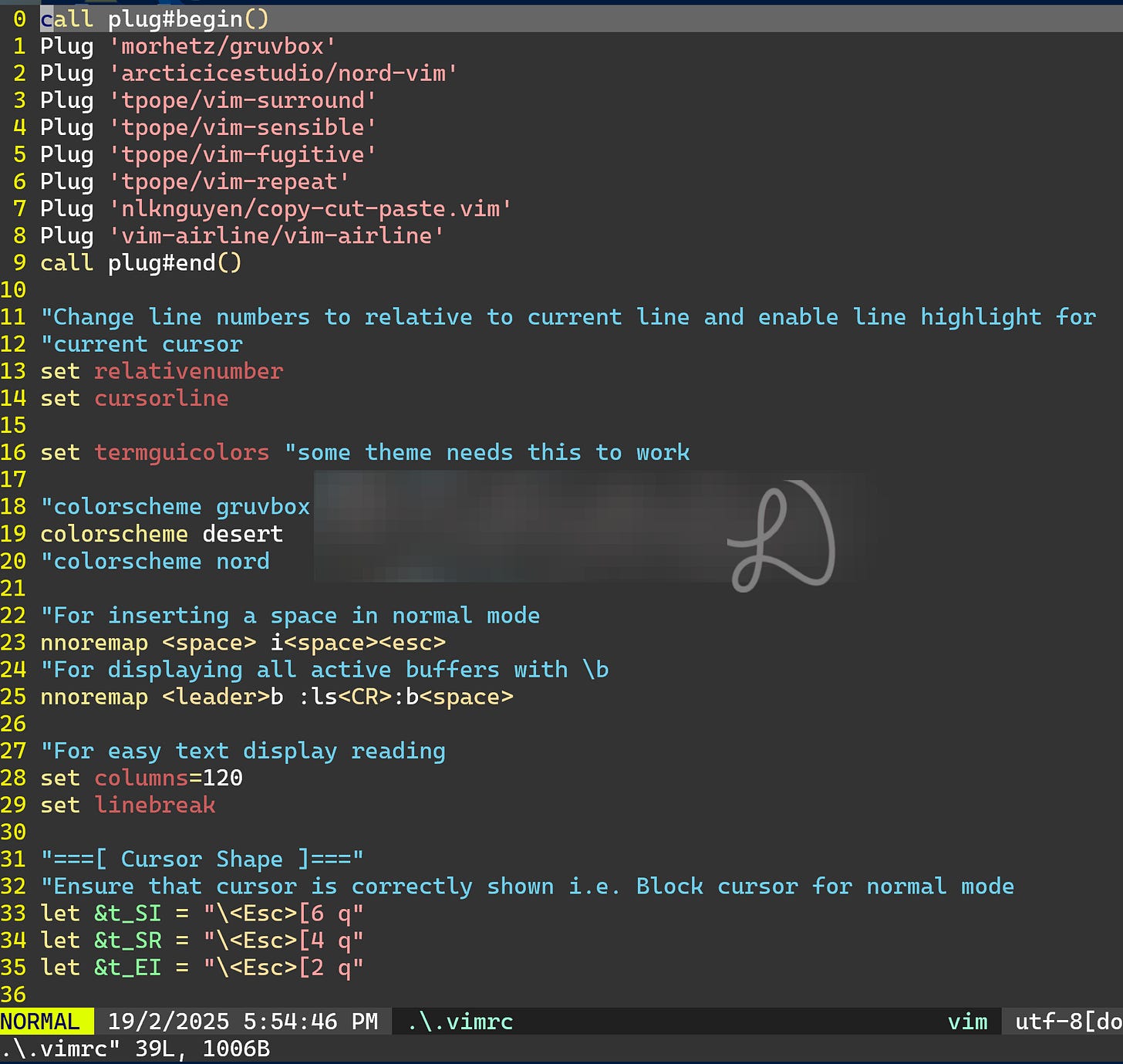Screen dimensions: 1123x1064
Task: Click the 'some theme needs this to work' comment
Action: pyautogui.click(x=487, y=452)
